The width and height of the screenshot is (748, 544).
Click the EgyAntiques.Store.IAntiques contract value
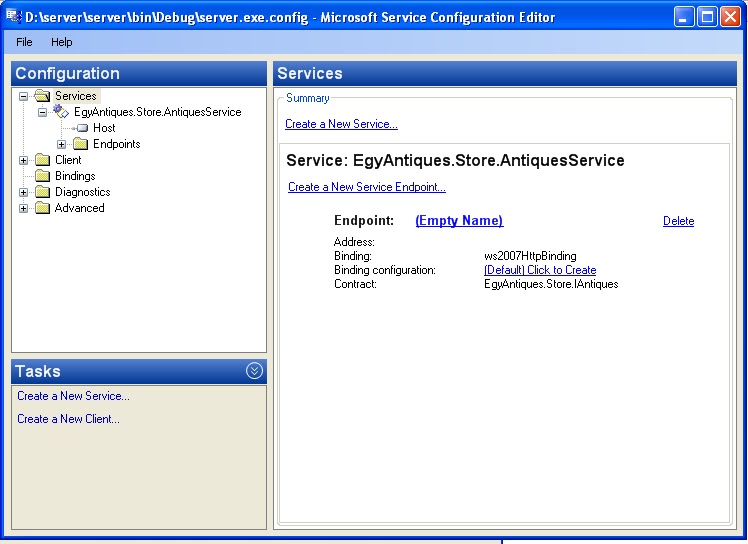pos(551,284)
